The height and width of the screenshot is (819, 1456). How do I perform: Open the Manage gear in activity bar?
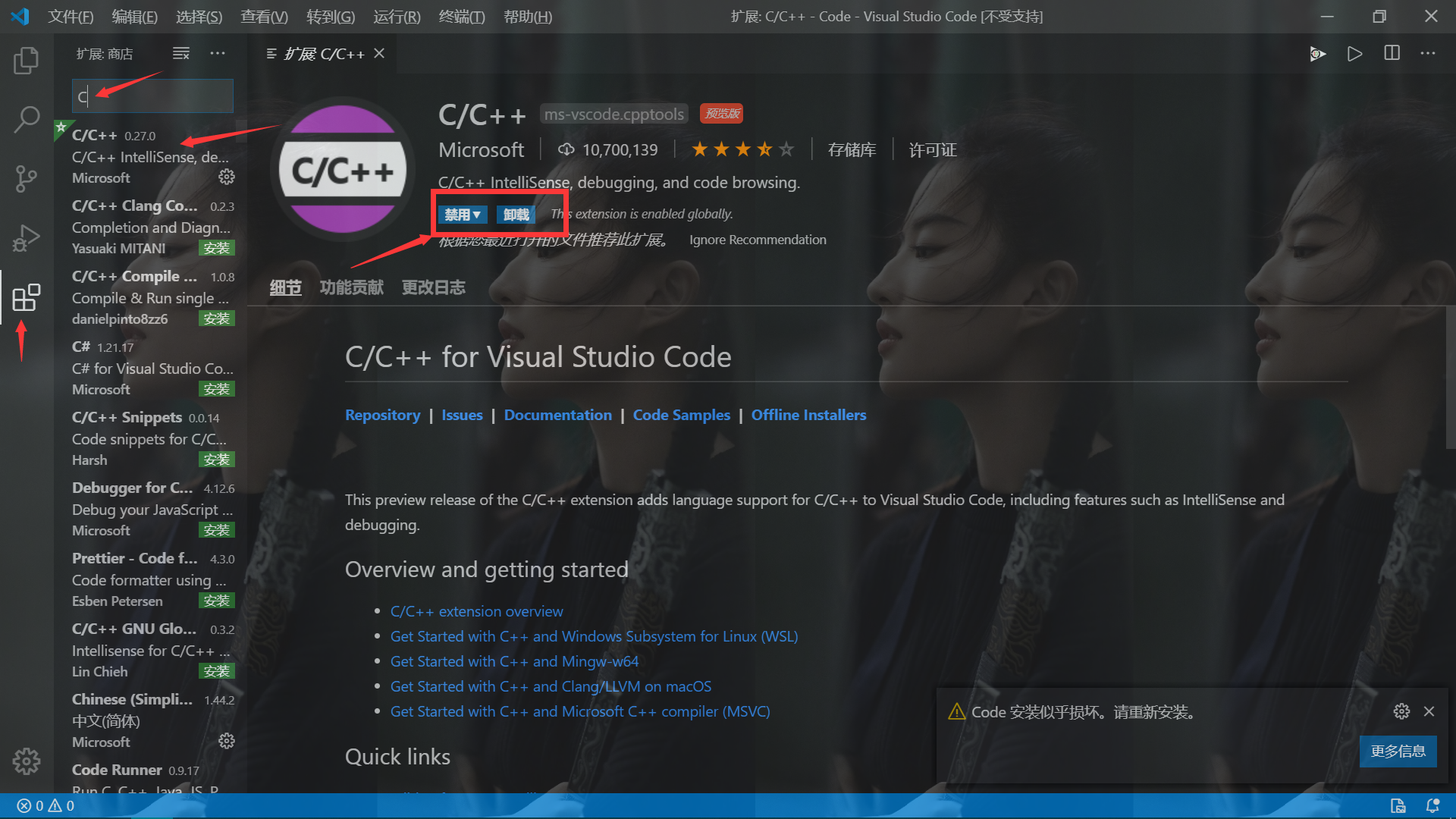point(27,761)
